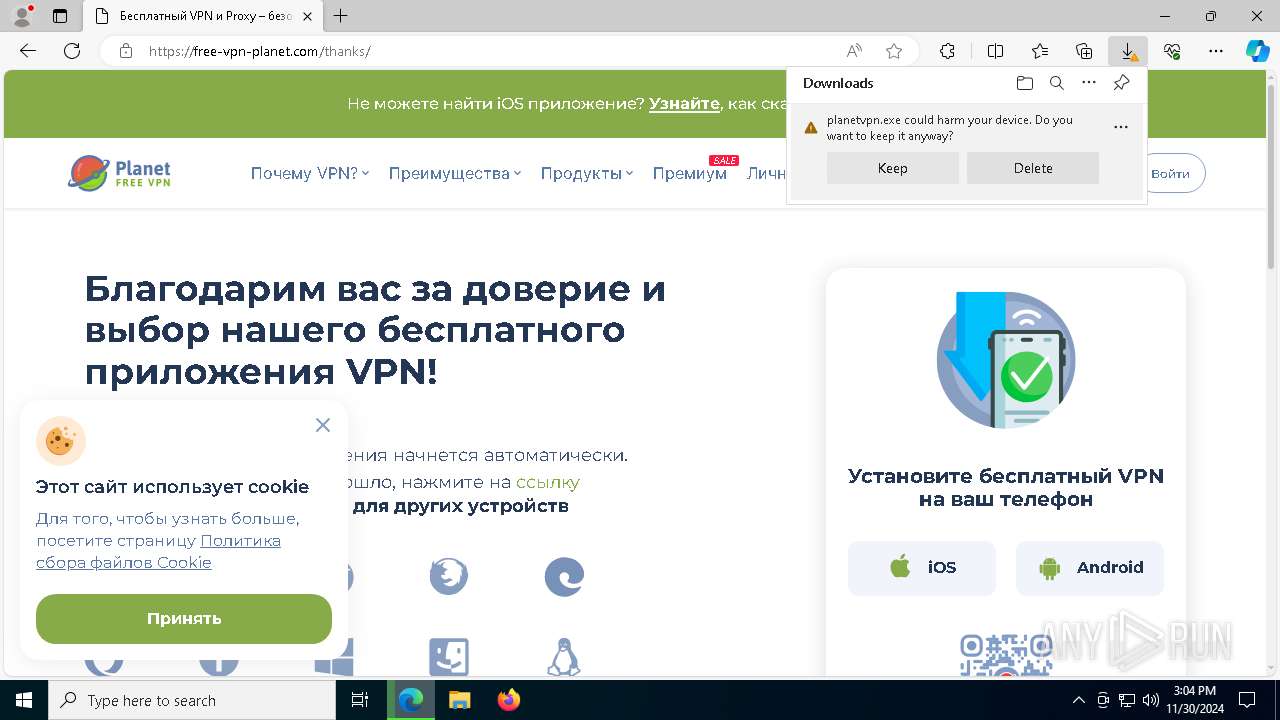
Task: Open the downloads folder from the Downloads panel
Action: click(1024, 83)
